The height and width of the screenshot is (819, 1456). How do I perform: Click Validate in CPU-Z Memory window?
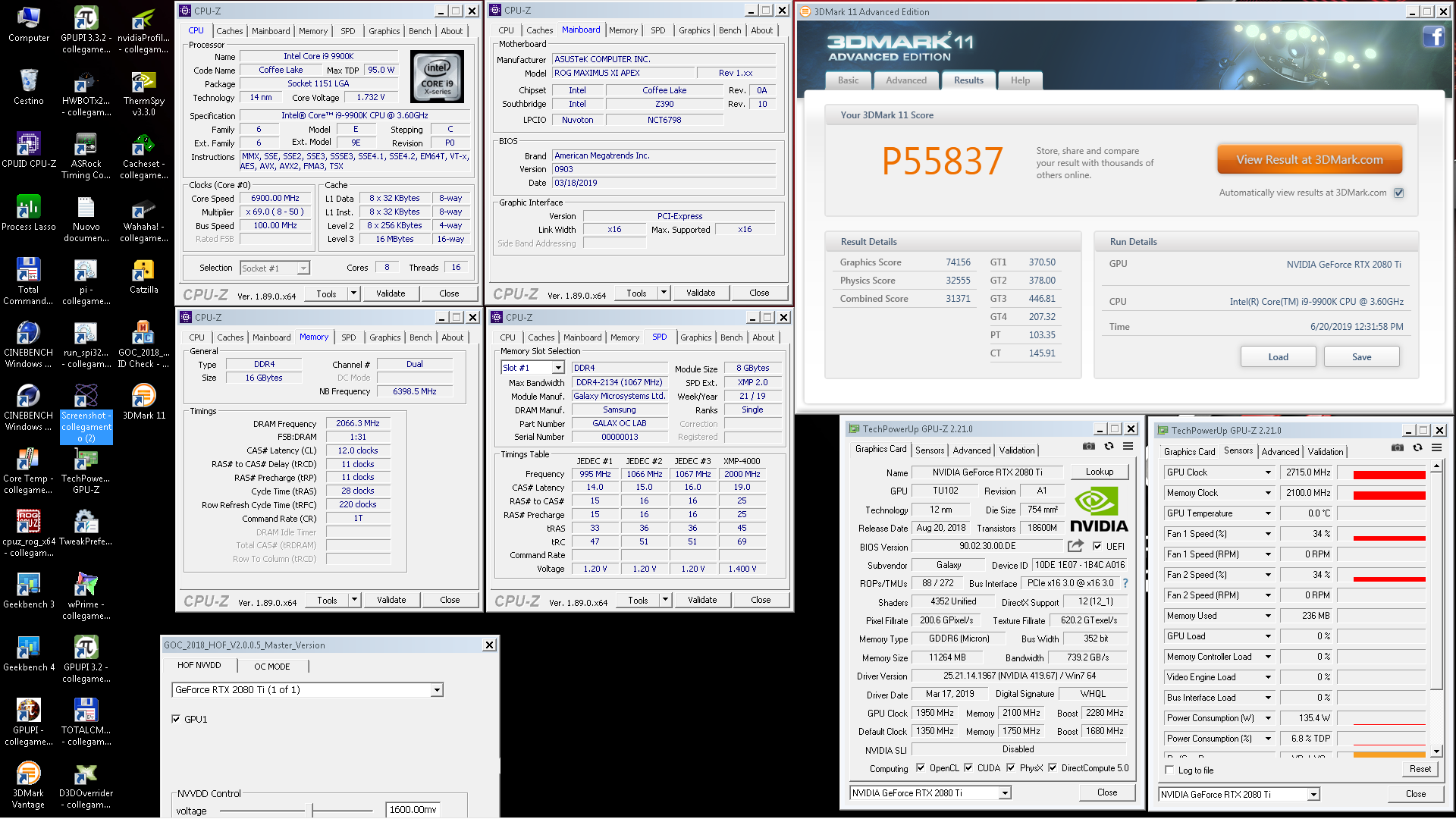(x=391, y=600)
